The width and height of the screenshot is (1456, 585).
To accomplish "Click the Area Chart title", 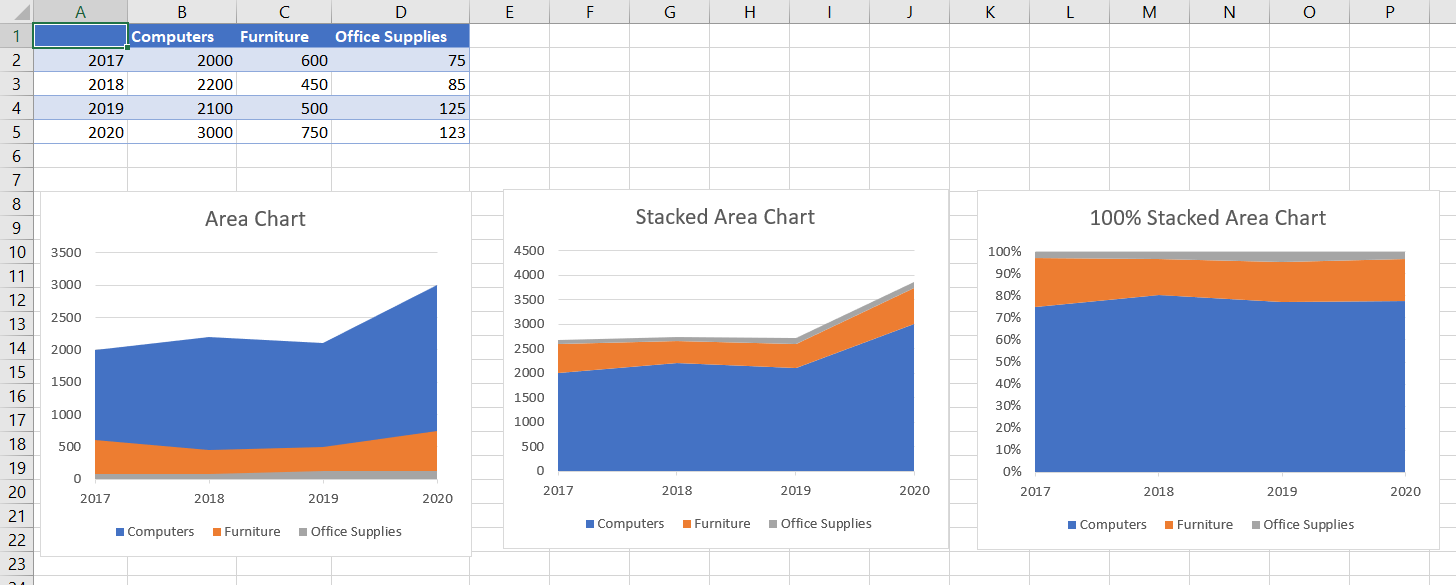I will 254,218.
